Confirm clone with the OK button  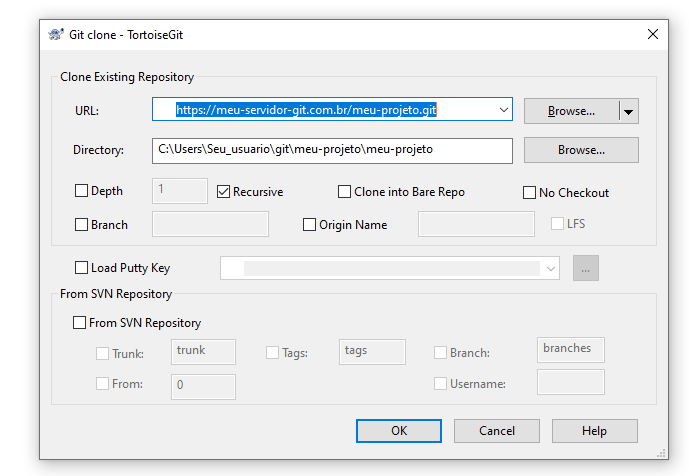(x=399, y=431)
